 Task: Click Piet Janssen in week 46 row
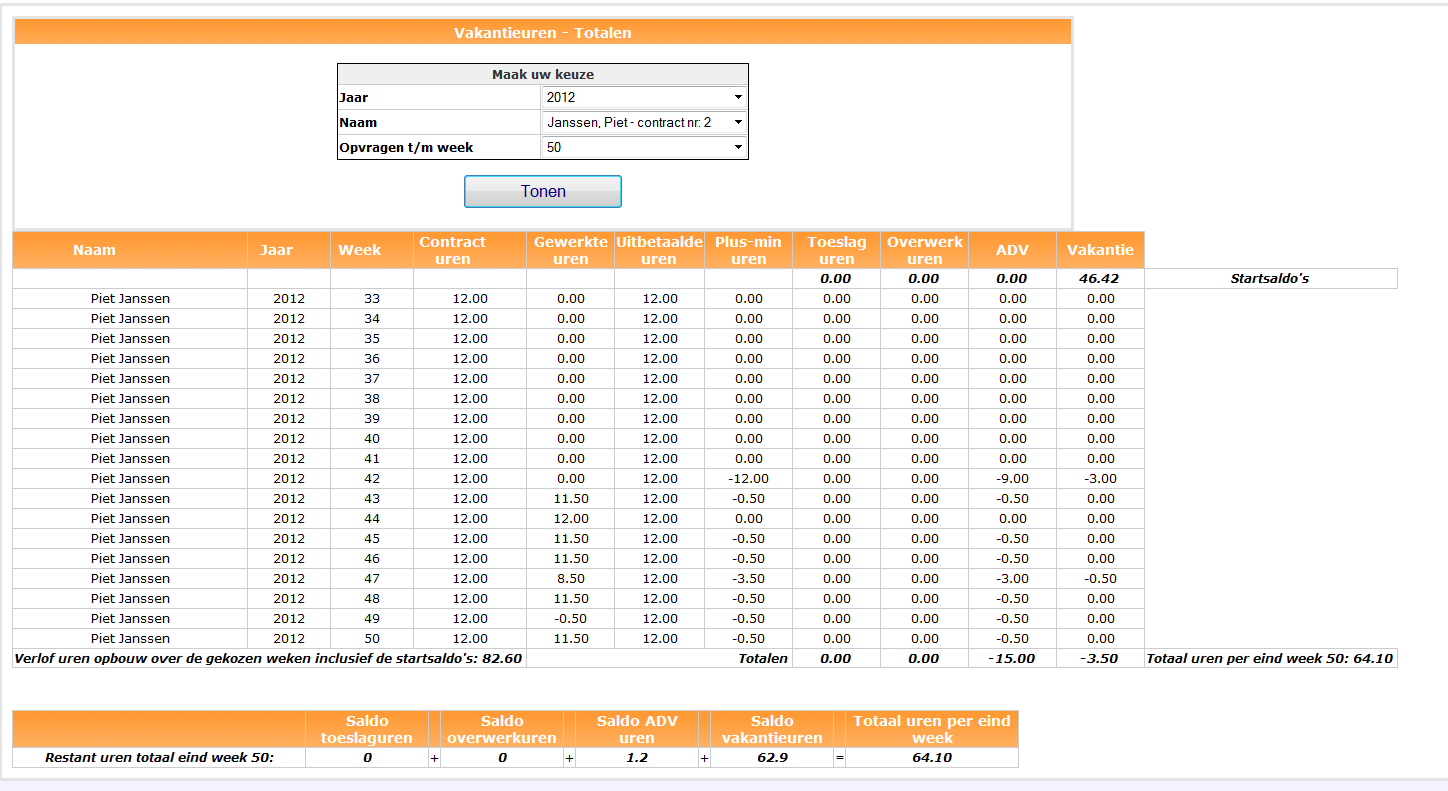point(130,558)
